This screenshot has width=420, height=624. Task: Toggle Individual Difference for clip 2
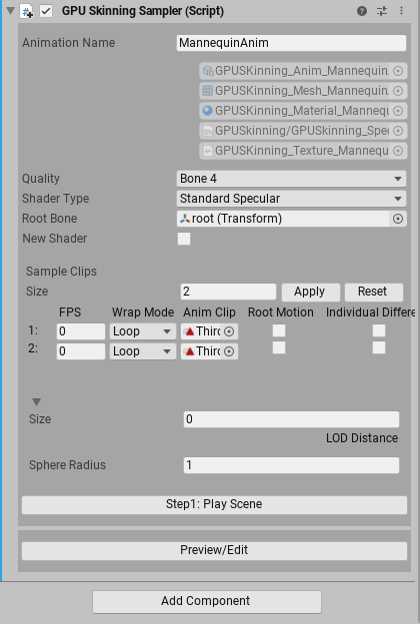click(x=379, y=347)
